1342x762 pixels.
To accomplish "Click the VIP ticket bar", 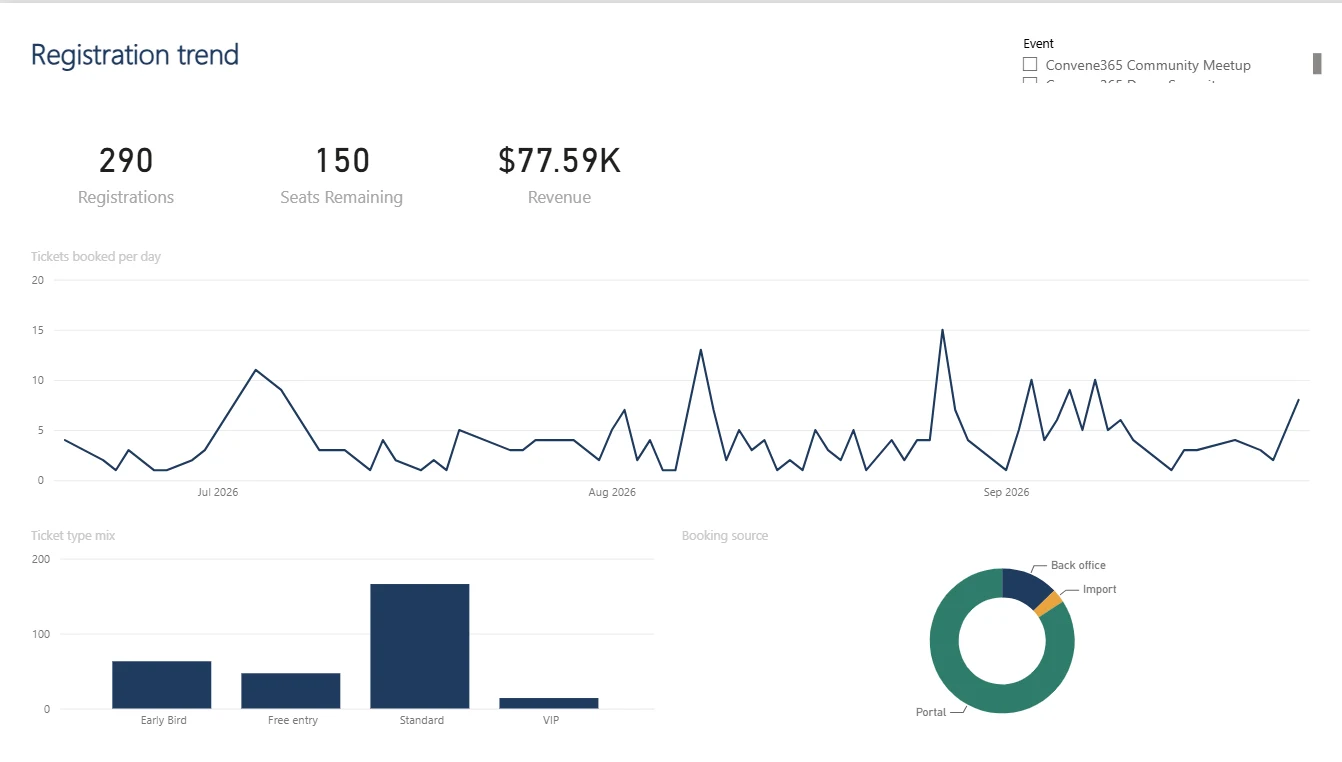I will (548, 703).
